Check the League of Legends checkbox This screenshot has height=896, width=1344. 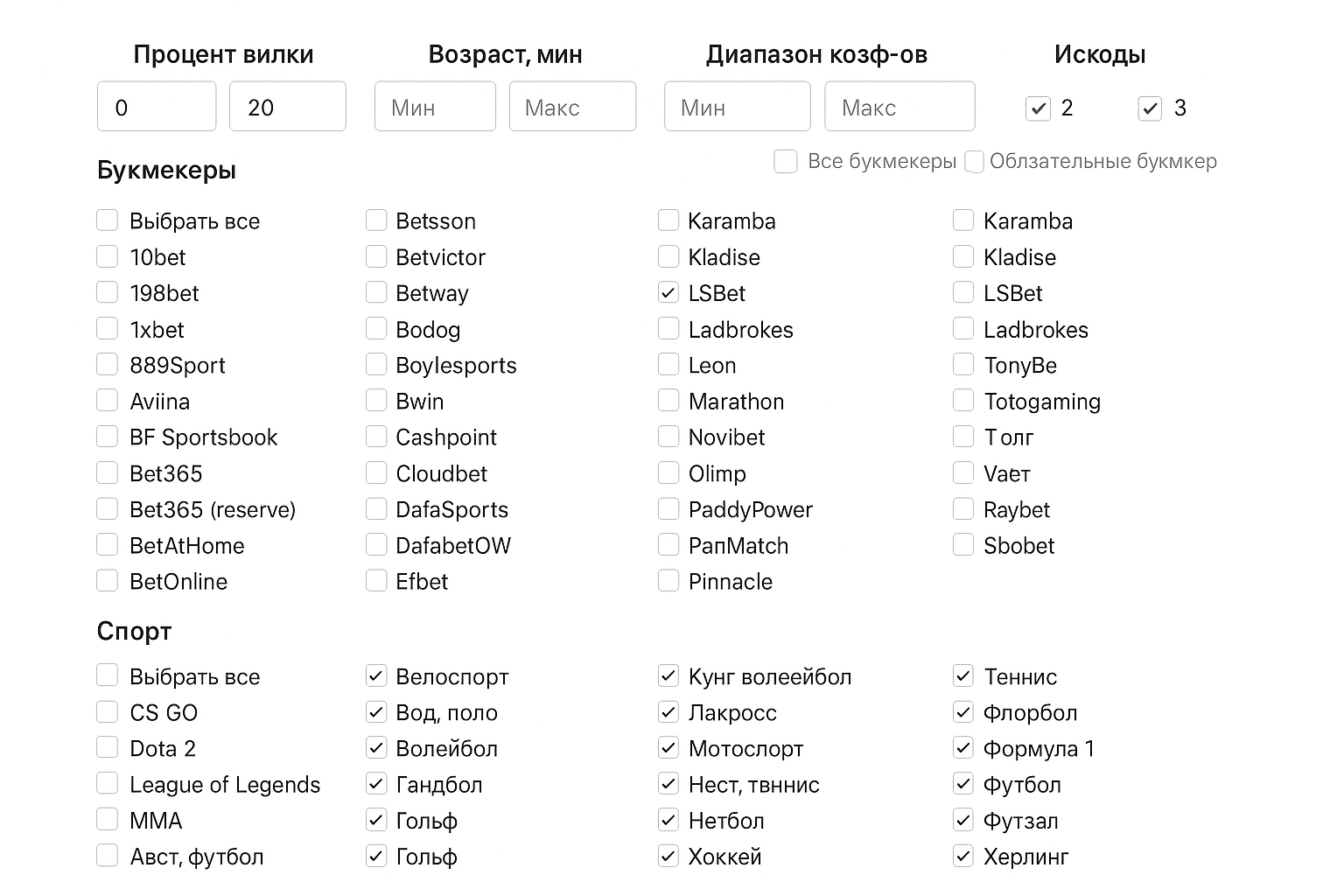click(x=108, y=784)
